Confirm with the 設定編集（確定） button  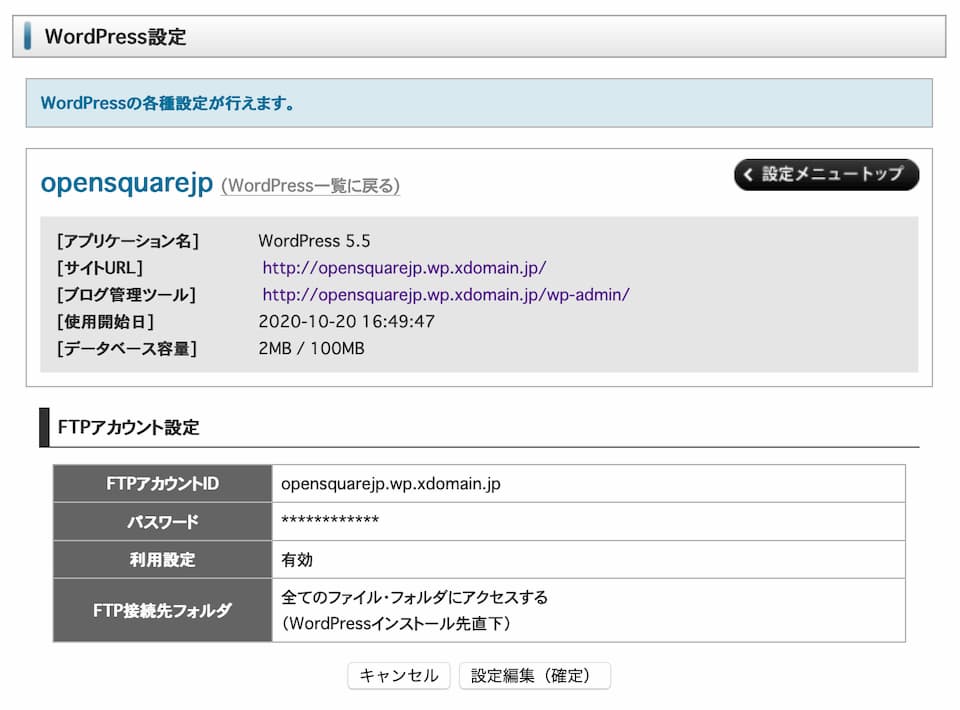[x=534, y=676]
